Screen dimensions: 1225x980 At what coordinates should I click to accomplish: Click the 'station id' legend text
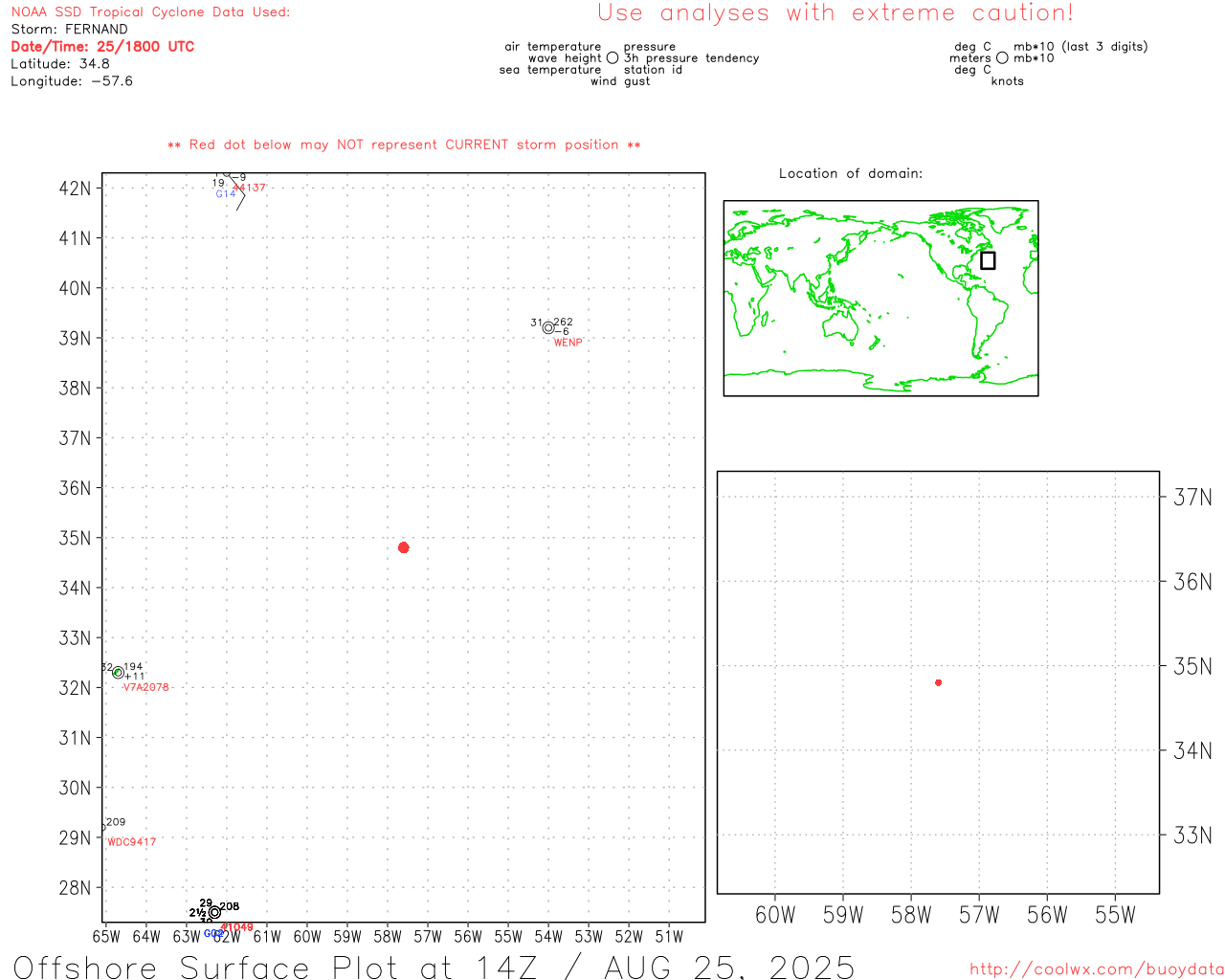point(653,70)
